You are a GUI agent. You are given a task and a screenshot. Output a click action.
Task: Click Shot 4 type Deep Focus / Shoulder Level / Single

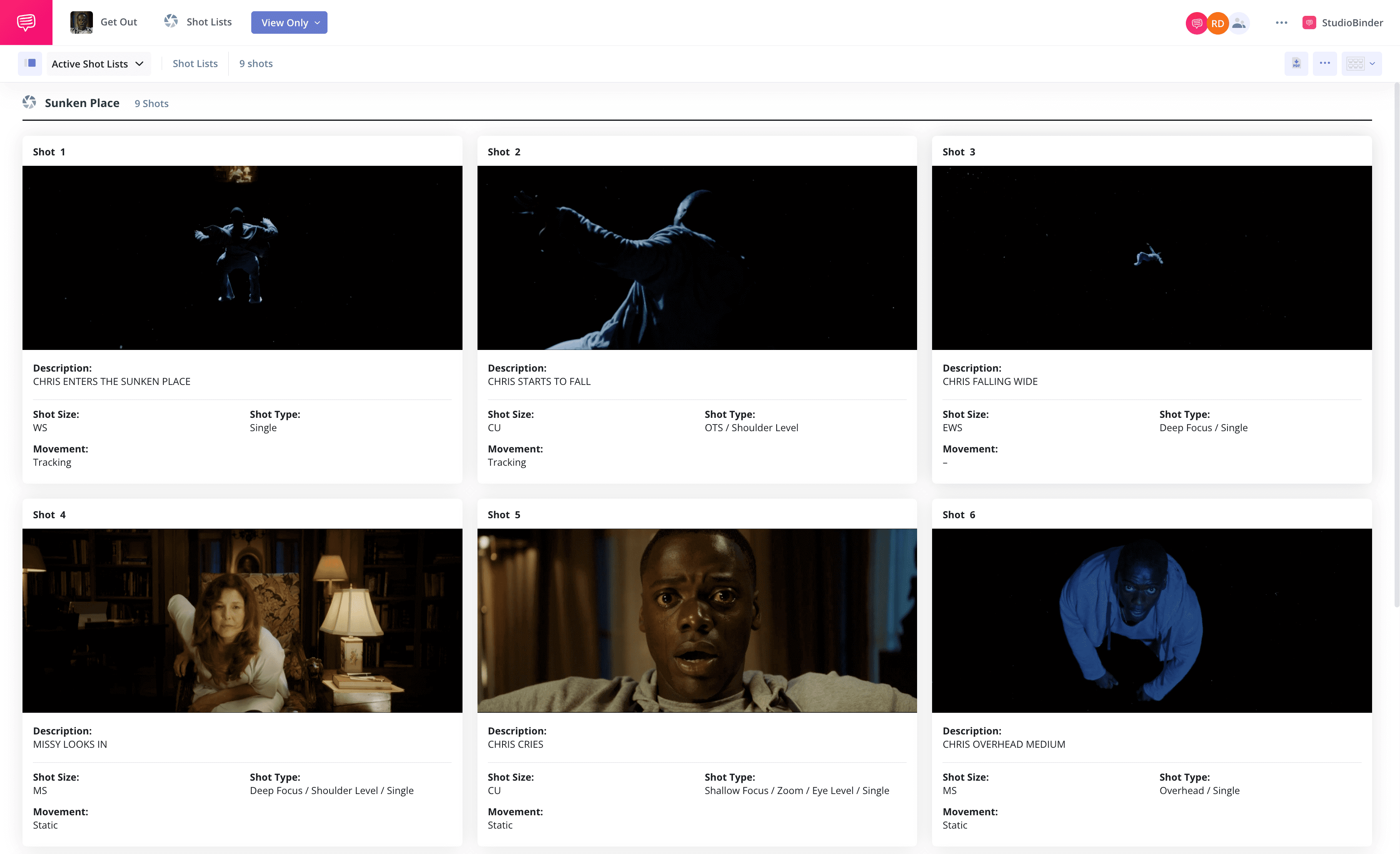click(x=332, y=790)
